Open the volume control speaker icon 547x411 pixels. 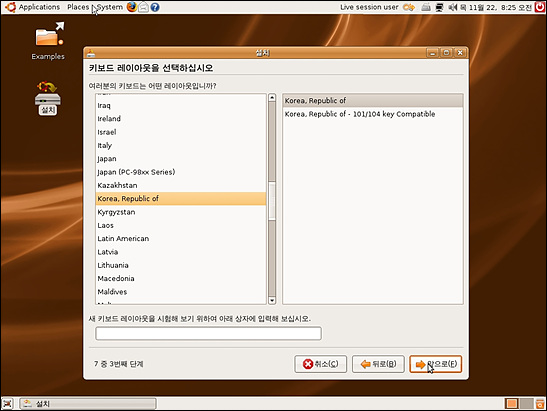click(x=452, y=7)
